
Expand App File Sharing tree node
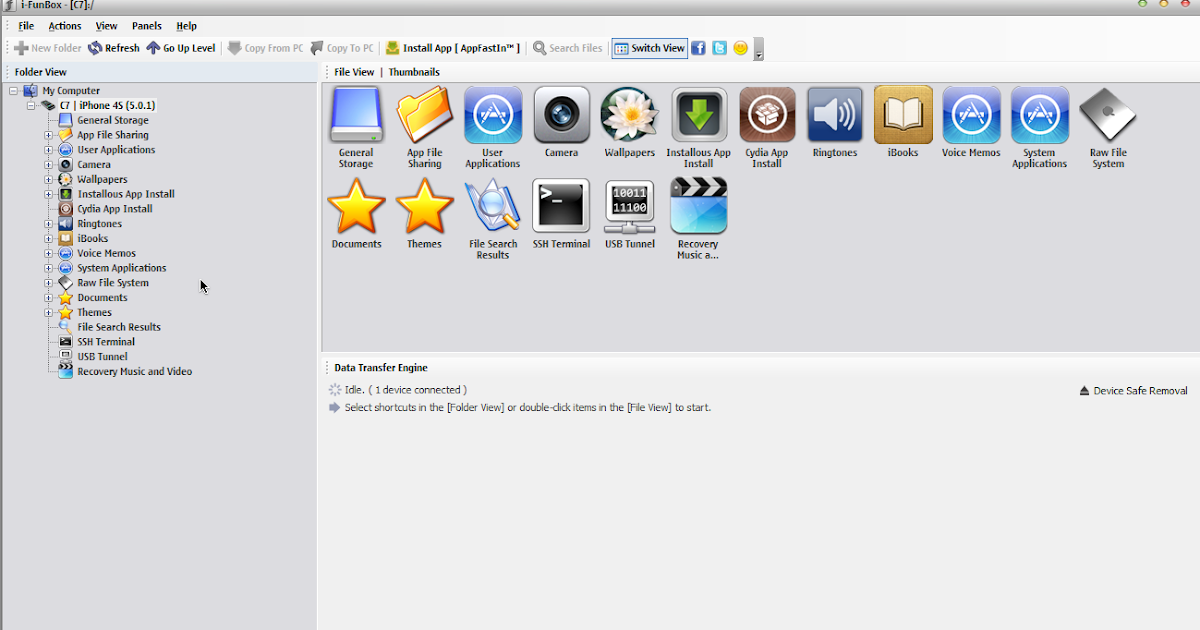[48, 135]
